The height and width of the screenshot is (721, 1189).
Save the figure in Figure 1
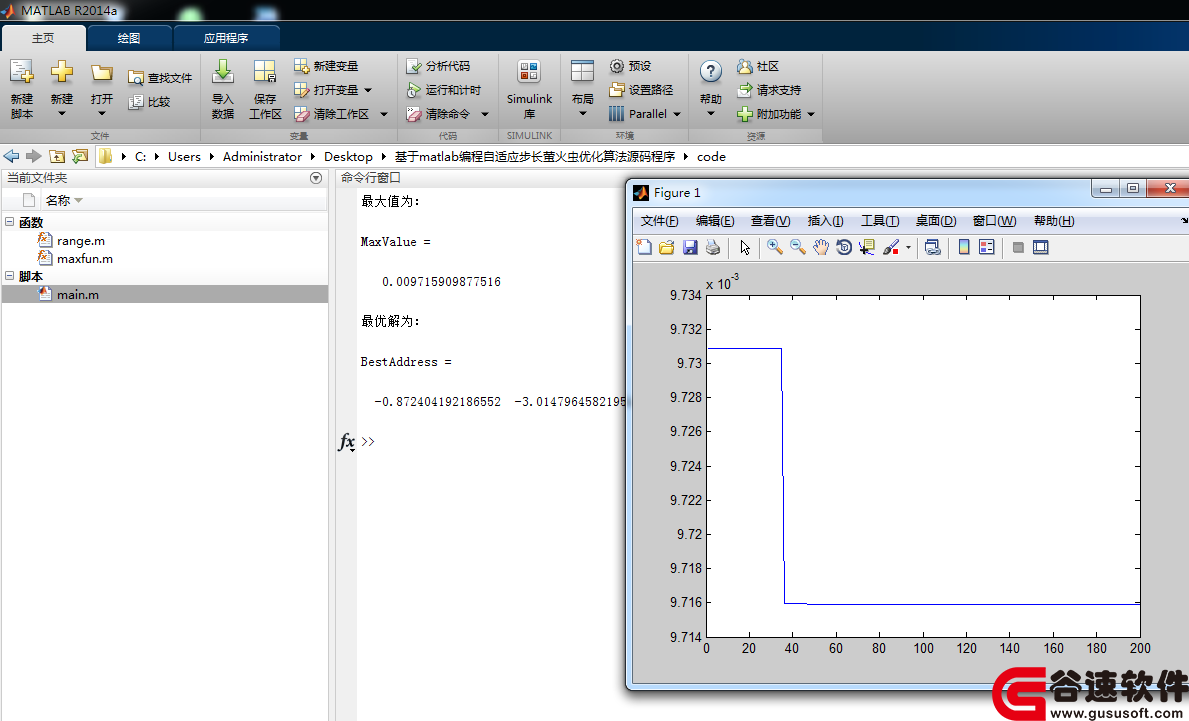click(x=690, y=247)
